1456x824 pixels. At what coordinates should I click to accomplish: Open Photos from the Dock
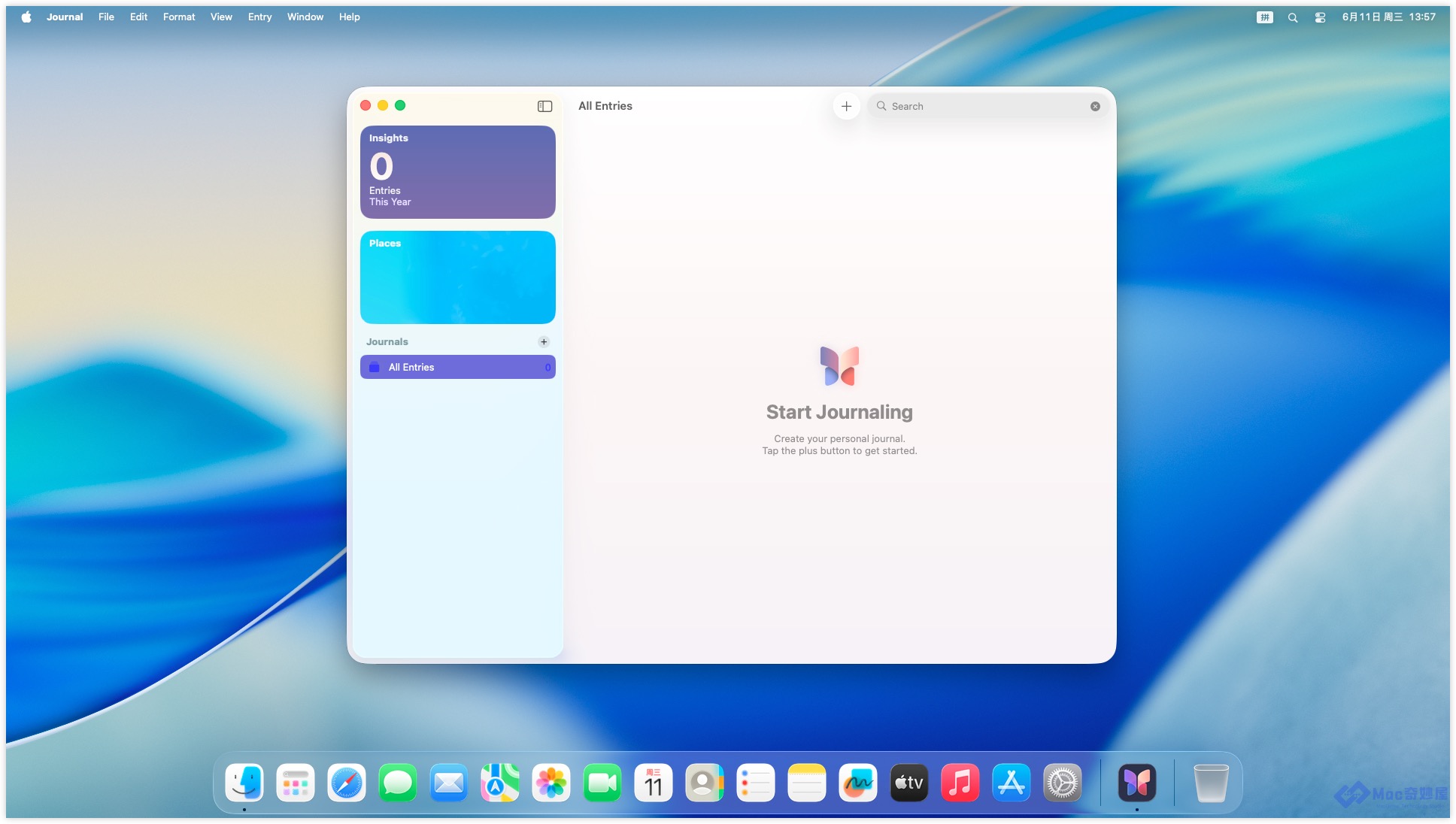click(x=551, y=783)
